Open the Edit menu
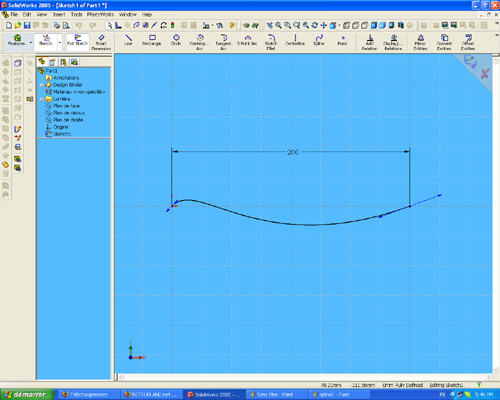Viewport: 500px width, 400px height. [x=27, y=14]
